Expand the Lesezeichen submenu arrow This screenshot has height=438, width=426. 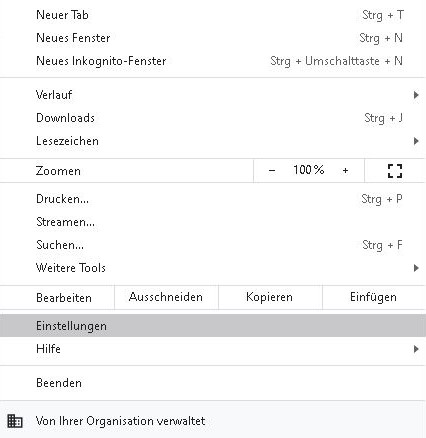click(x=416, y=141)
